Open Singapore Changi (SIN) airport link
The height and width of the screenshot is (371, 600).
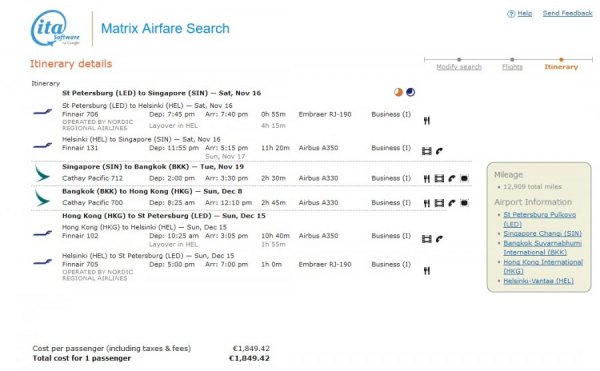[x=543, y=233]
